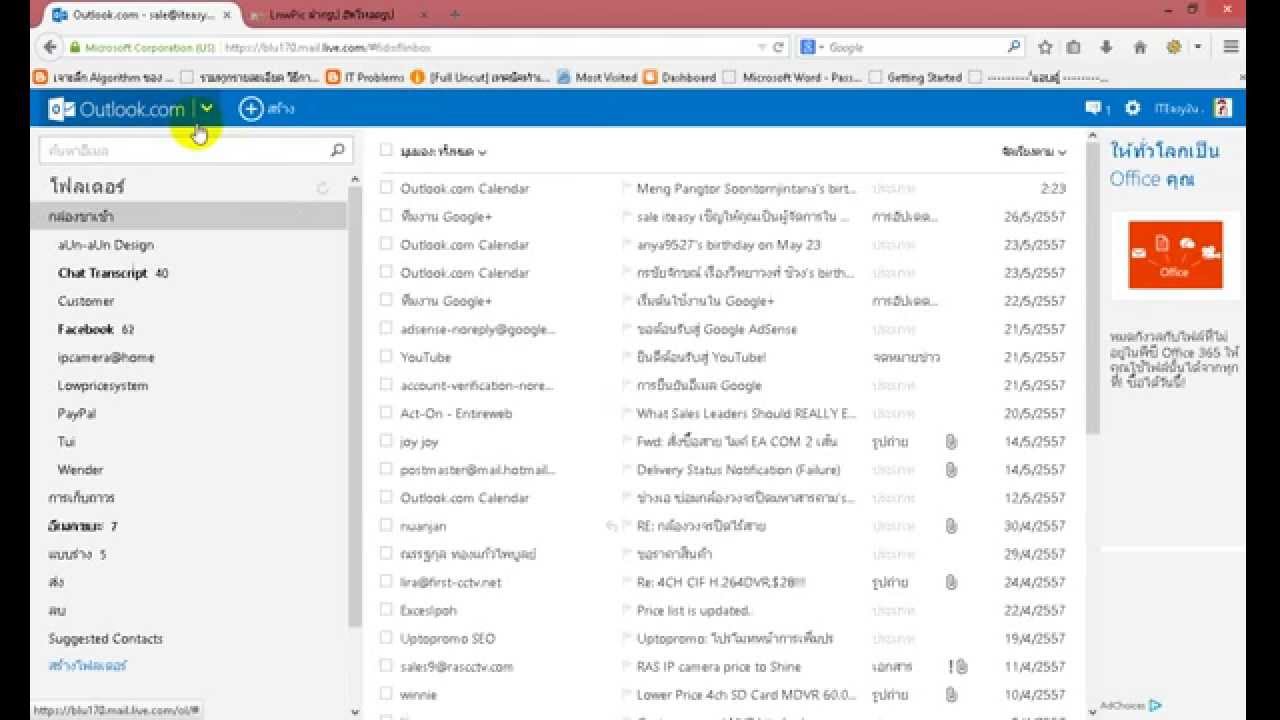The height and width of the screenshot is (720, 1280).
Task: Click attachment paperclip on joy joy email
Action: 951,441
